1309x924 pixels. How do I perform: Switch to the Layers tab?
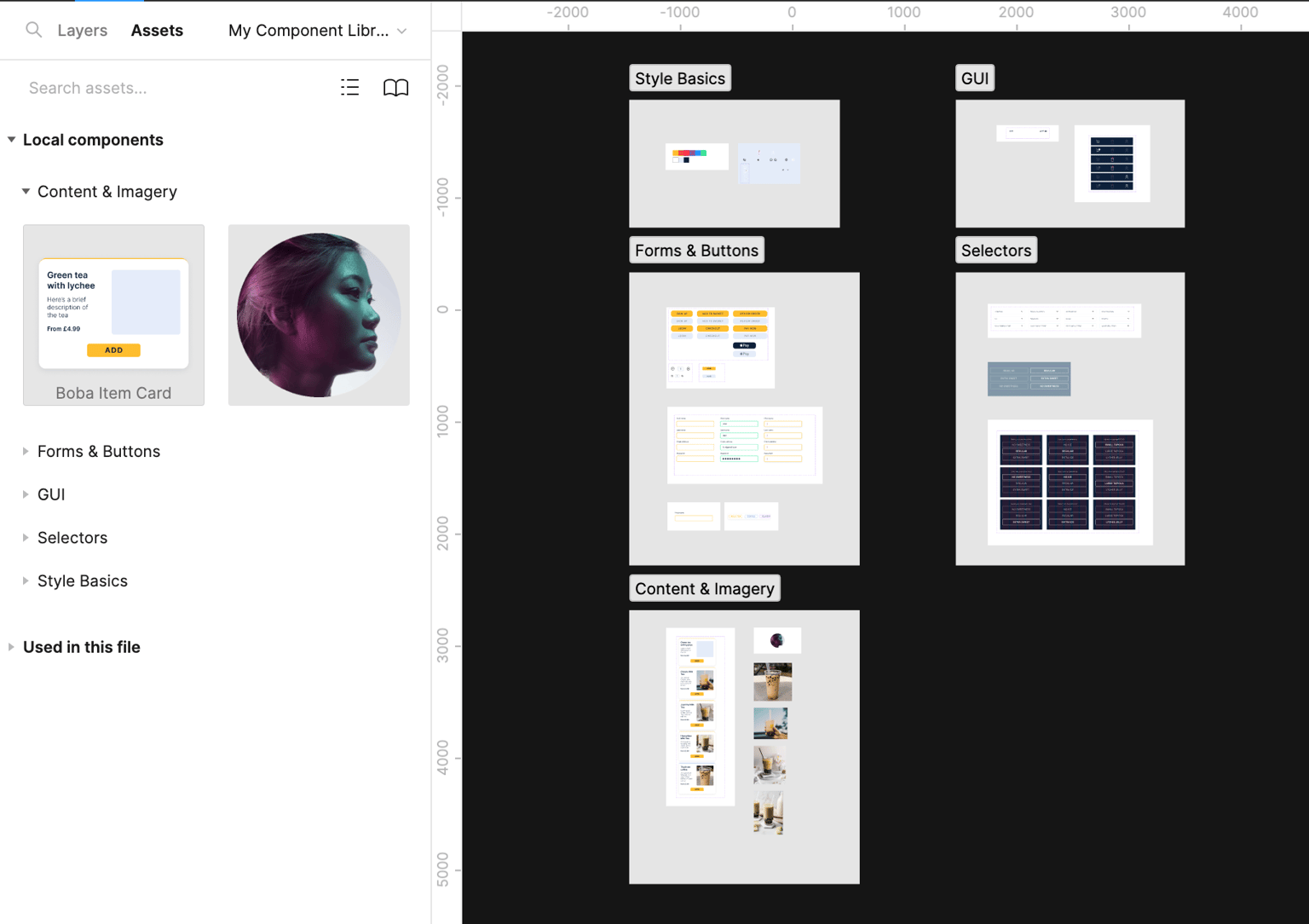tap(82, 30)
